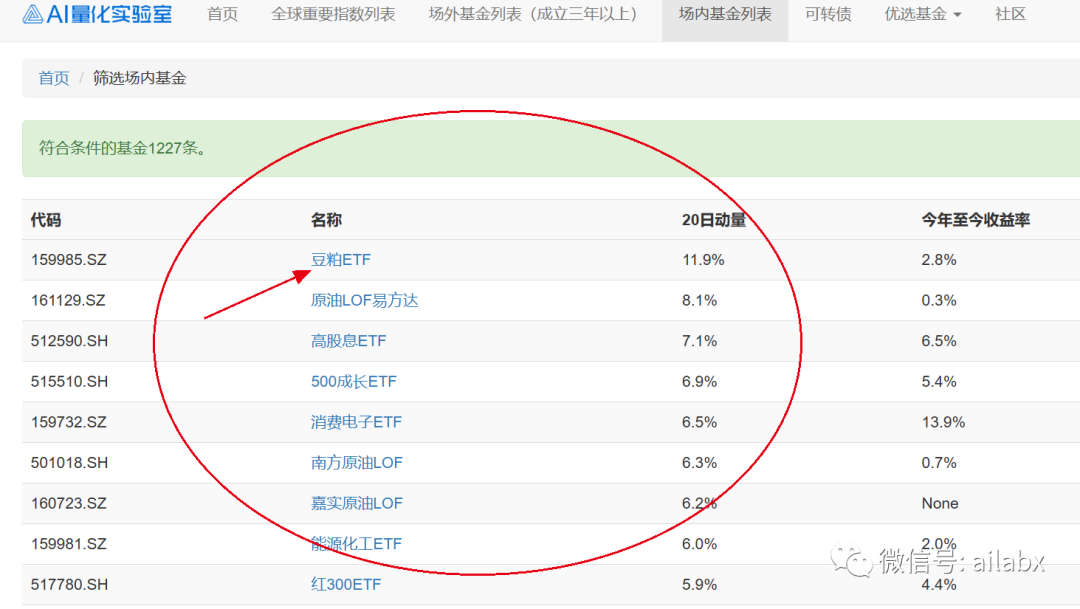Click code cell 159981.SZ

coord(69,544)
